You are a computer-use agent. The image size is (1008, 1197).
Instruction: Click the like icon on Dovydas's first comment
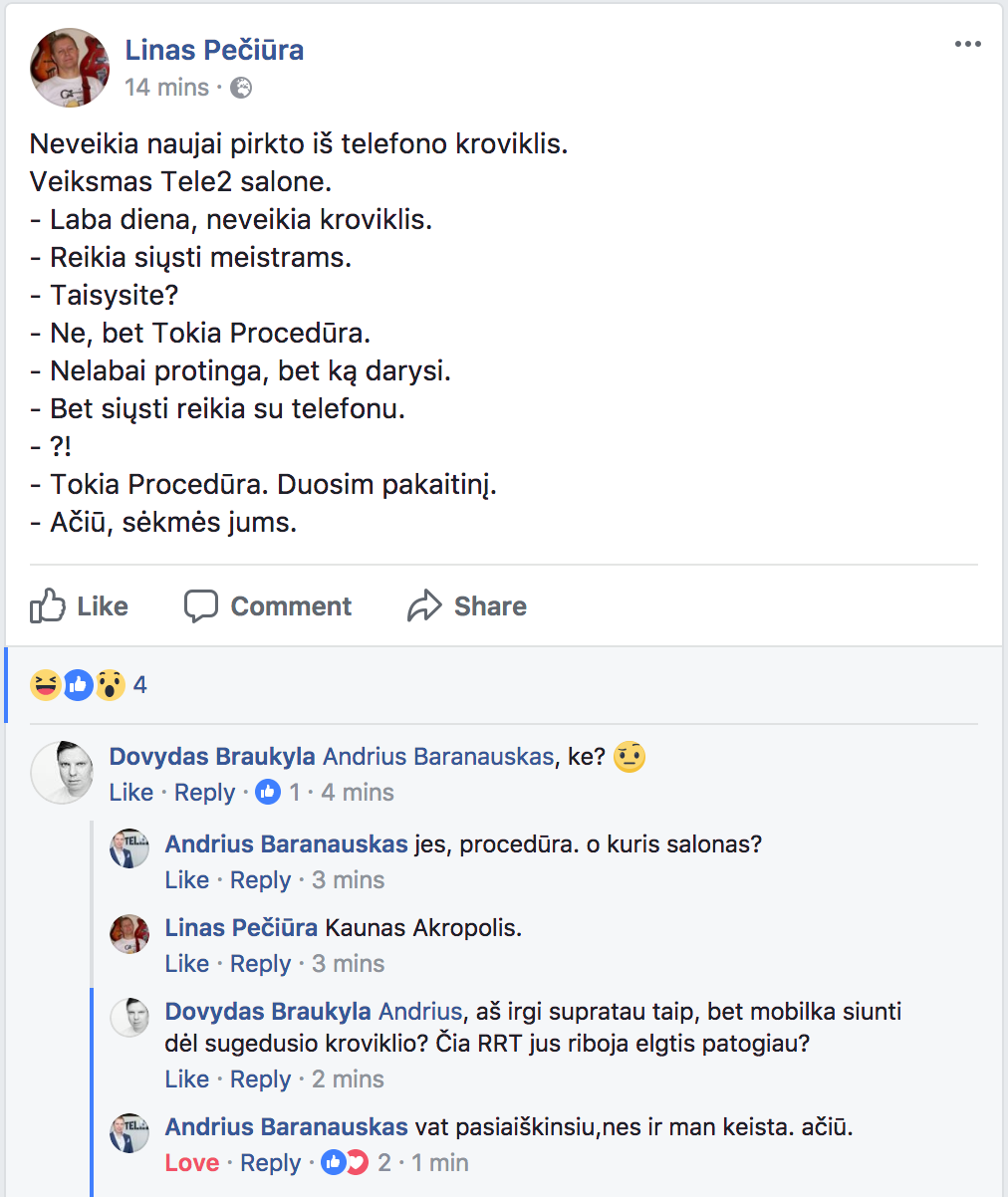click(x=268, y=793)
